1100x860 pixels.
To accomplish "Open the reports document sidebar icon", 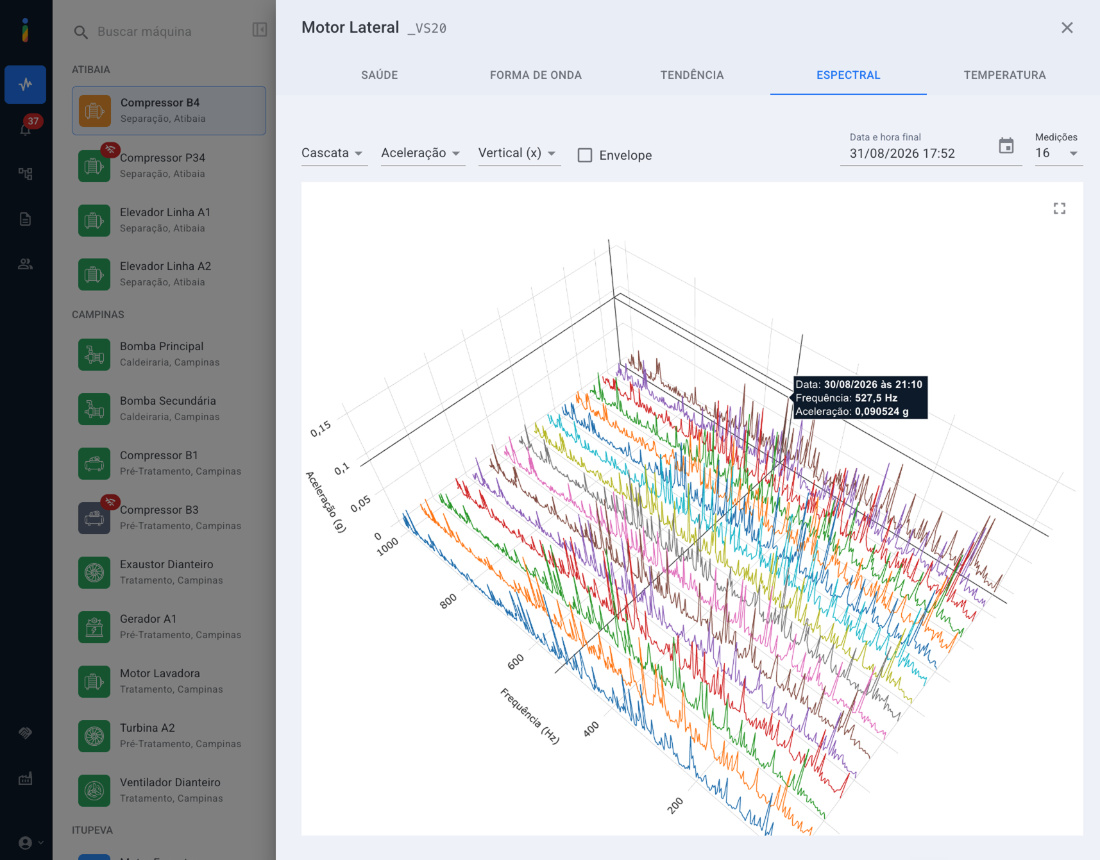I will pyautogui.click(x=25, y=219).
